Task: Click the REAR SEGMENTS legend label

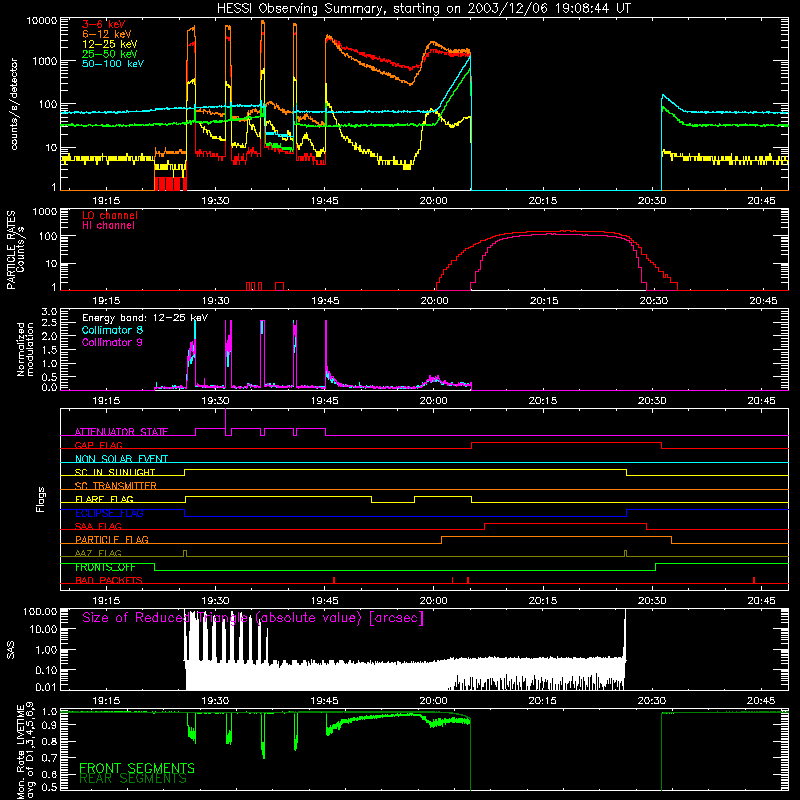Action: (133, 779)
